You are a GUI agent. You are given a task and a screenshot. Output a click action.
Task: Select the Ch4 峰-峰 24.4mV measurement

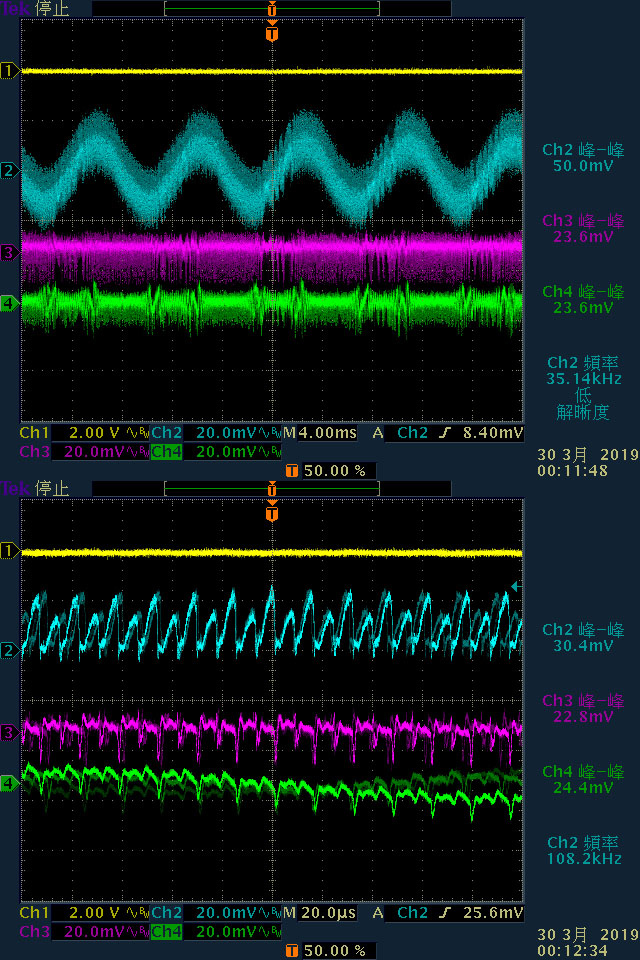tap(583, 779)
